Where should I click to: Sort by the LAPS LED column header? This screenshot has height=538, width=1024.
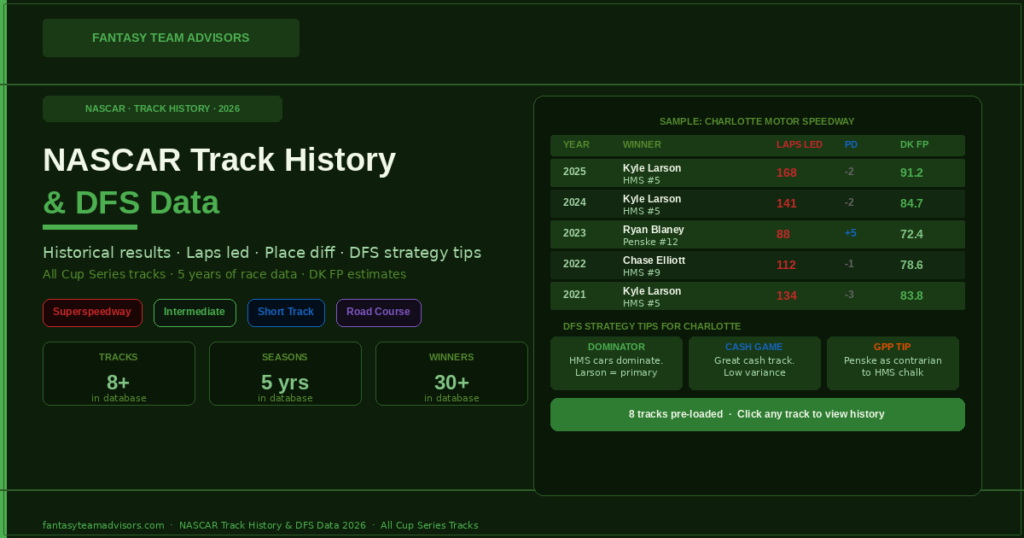[x=799, y=145]
